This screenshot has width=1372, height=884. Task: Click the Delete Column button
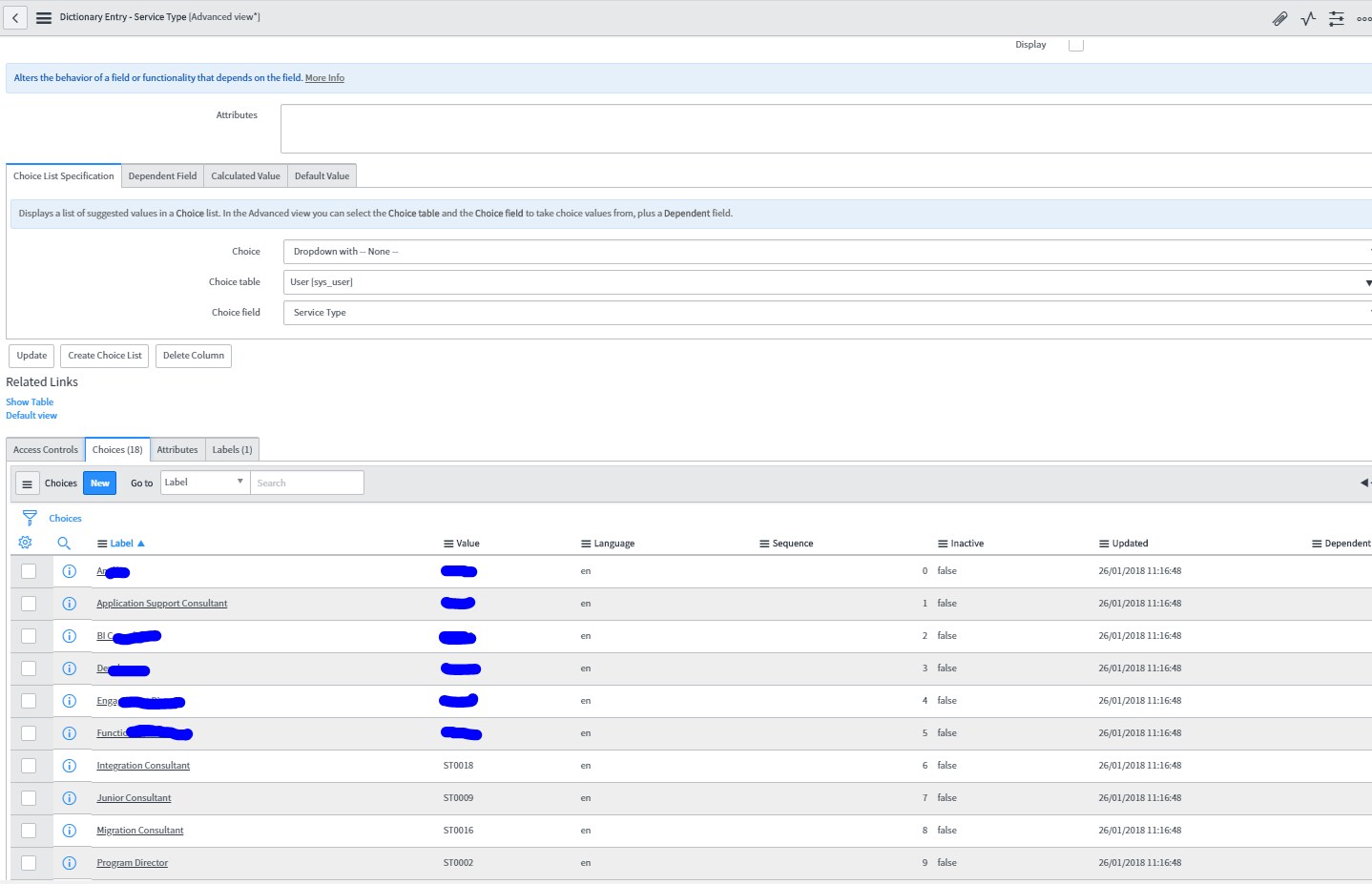click(194, 356)
